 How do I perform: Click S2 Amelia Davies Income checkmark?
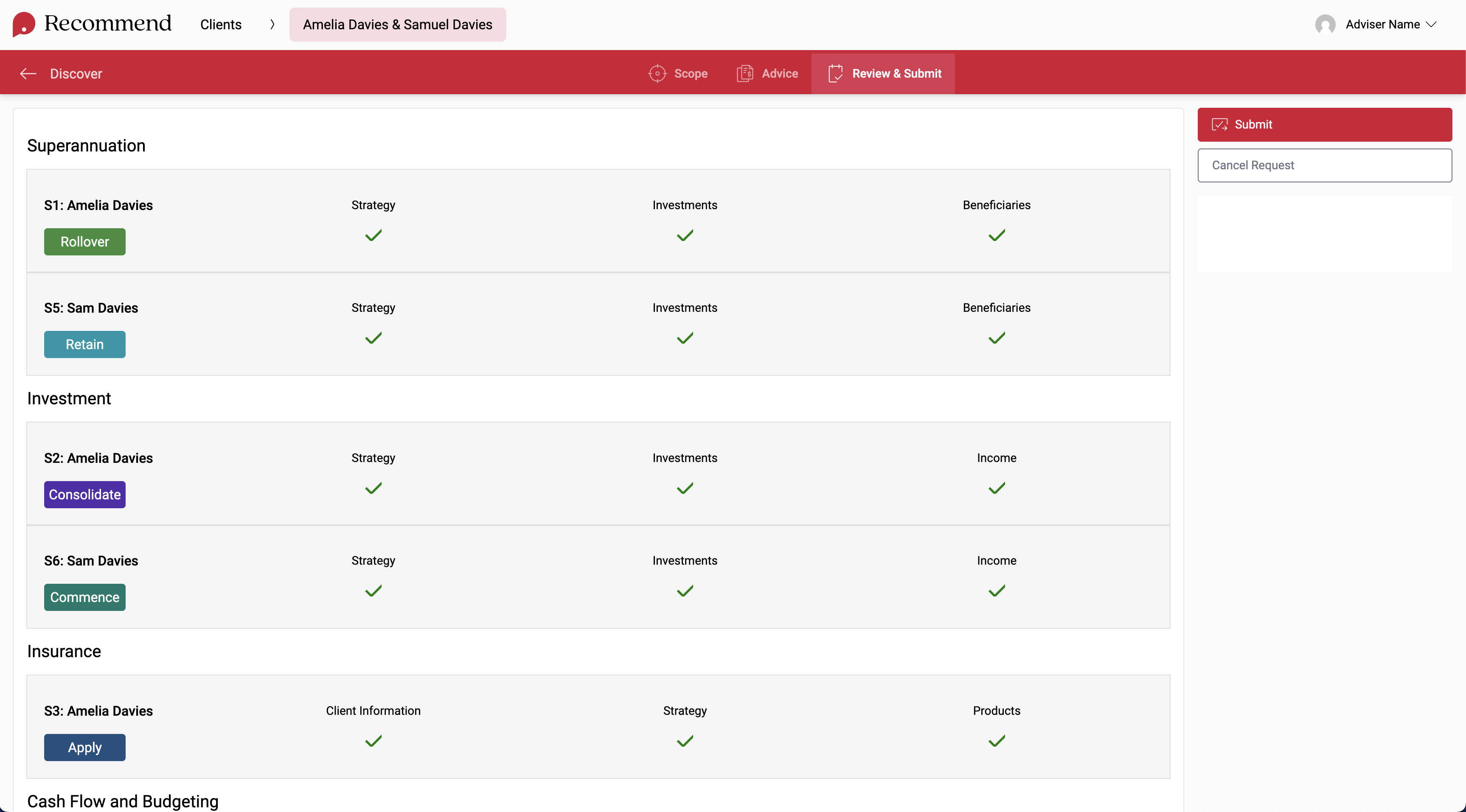tap(997, 488)
